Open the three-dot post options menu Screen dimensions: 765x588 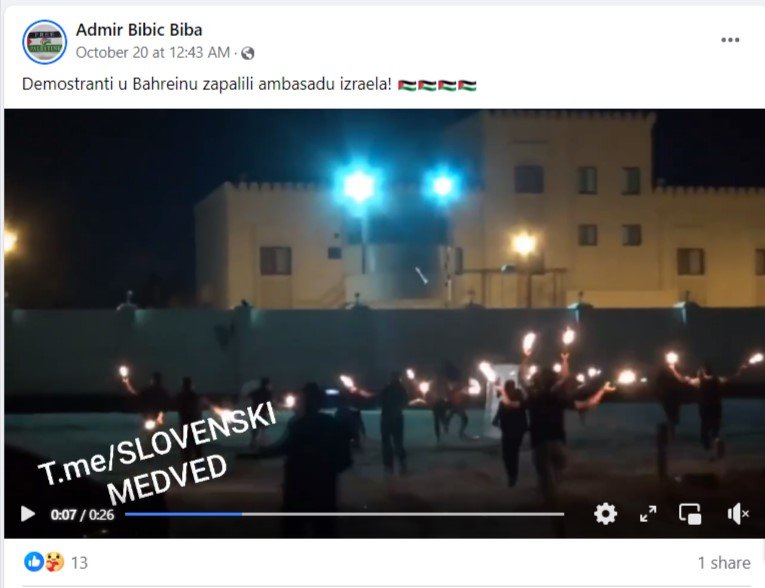730,40
